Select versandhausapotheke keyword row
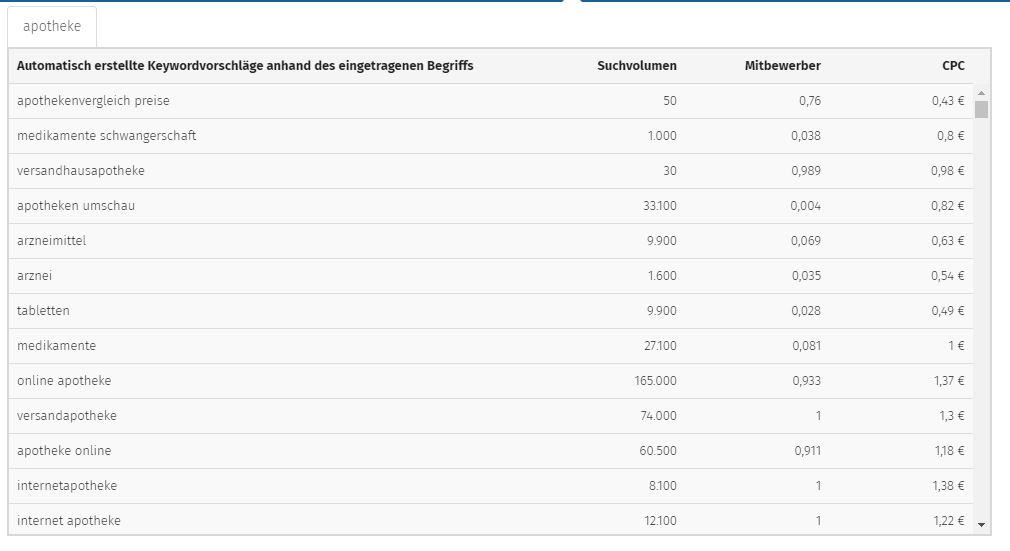Screen dimensions: 1010x551 click(x=491, y=171)
